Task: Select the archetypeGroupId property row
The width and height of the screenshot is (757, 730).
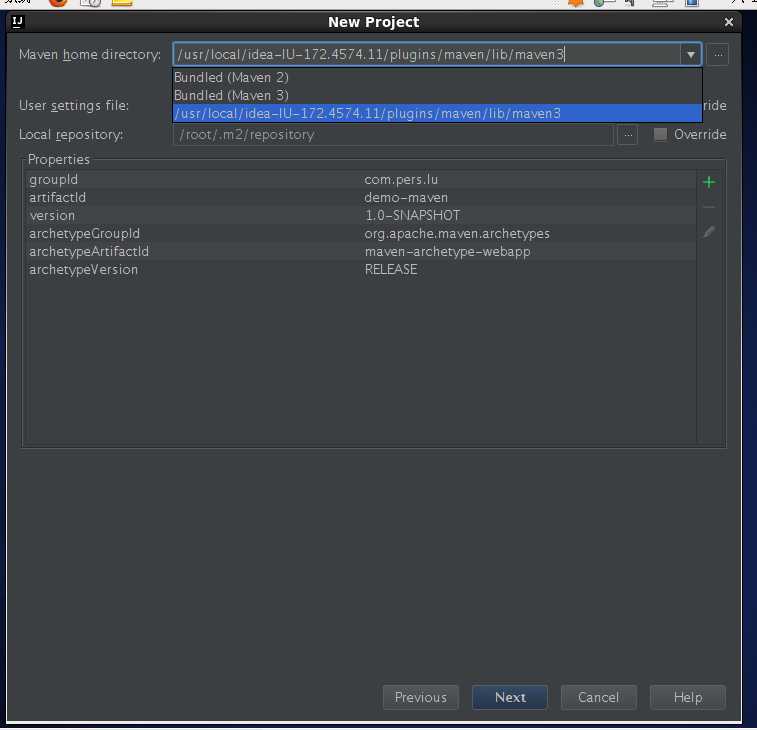Action: tap(362, 234)
